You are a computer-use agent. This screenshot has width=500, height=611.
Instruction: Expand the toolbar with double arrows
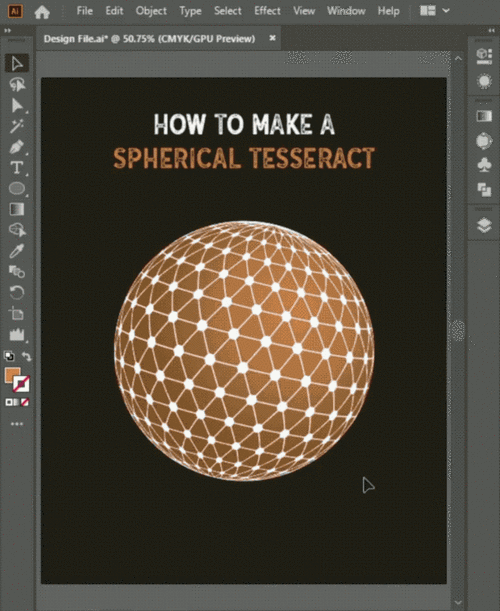[8, 30]
